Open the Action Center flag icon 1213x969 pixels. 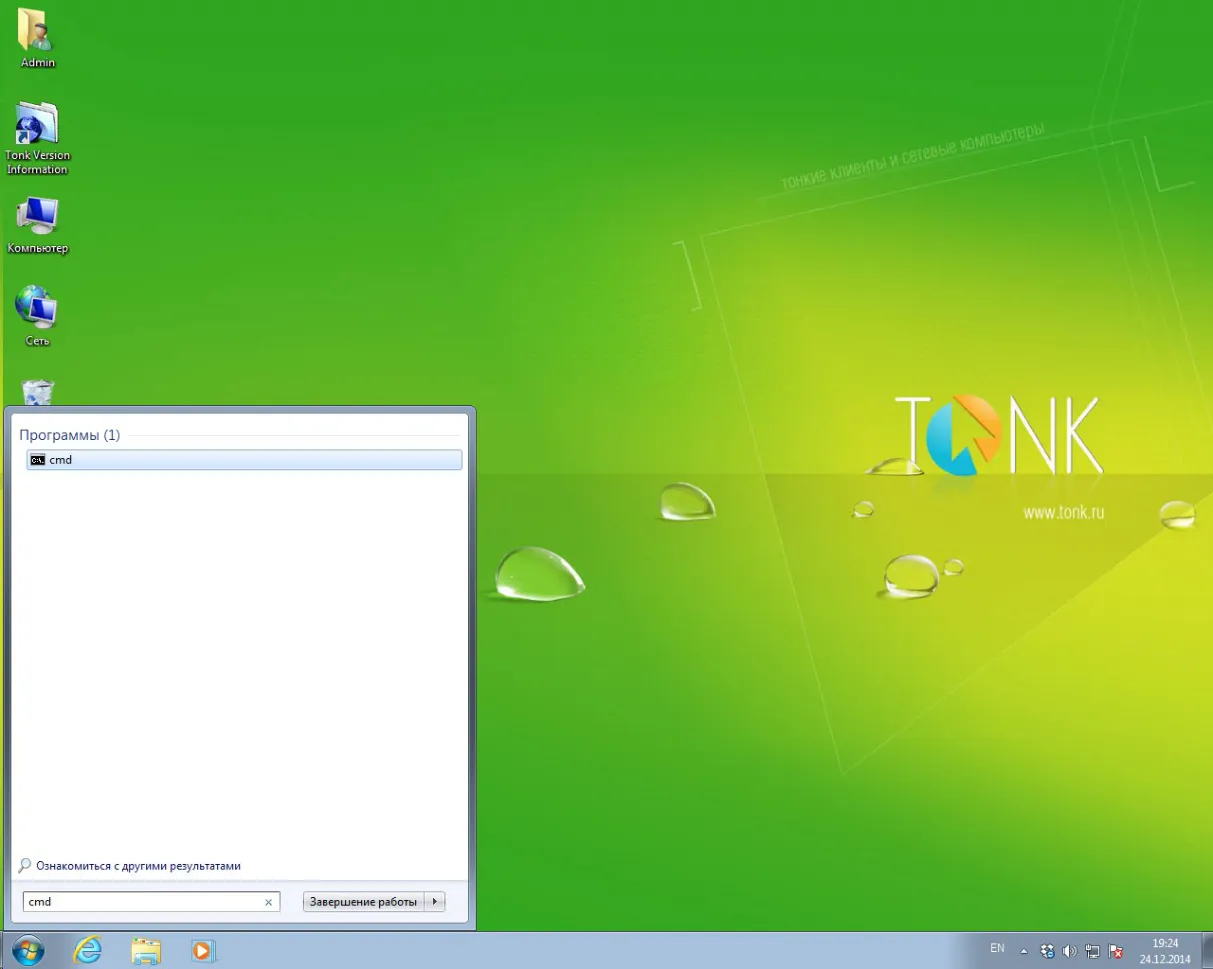[x=1116, y=951]
